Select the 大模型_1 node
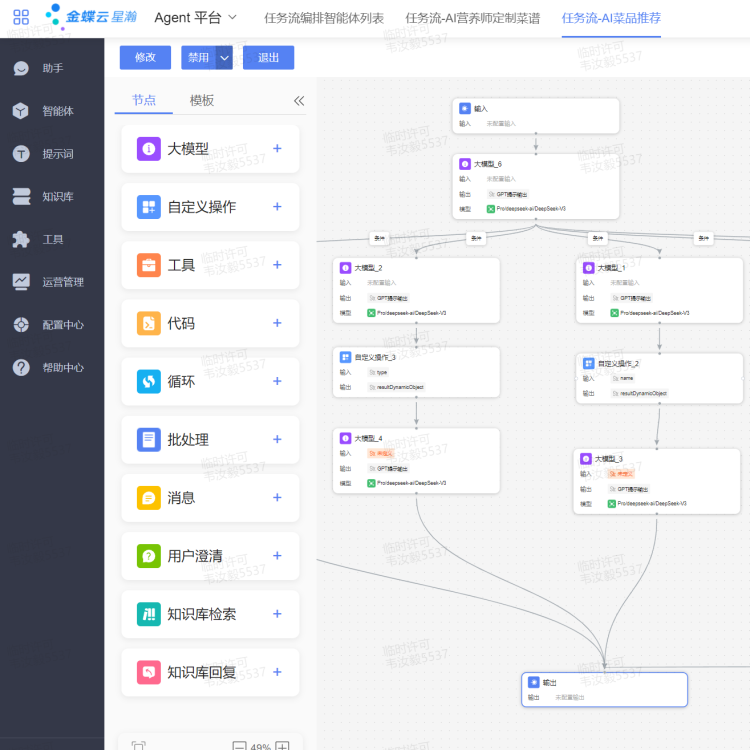 tap(659, 290)
